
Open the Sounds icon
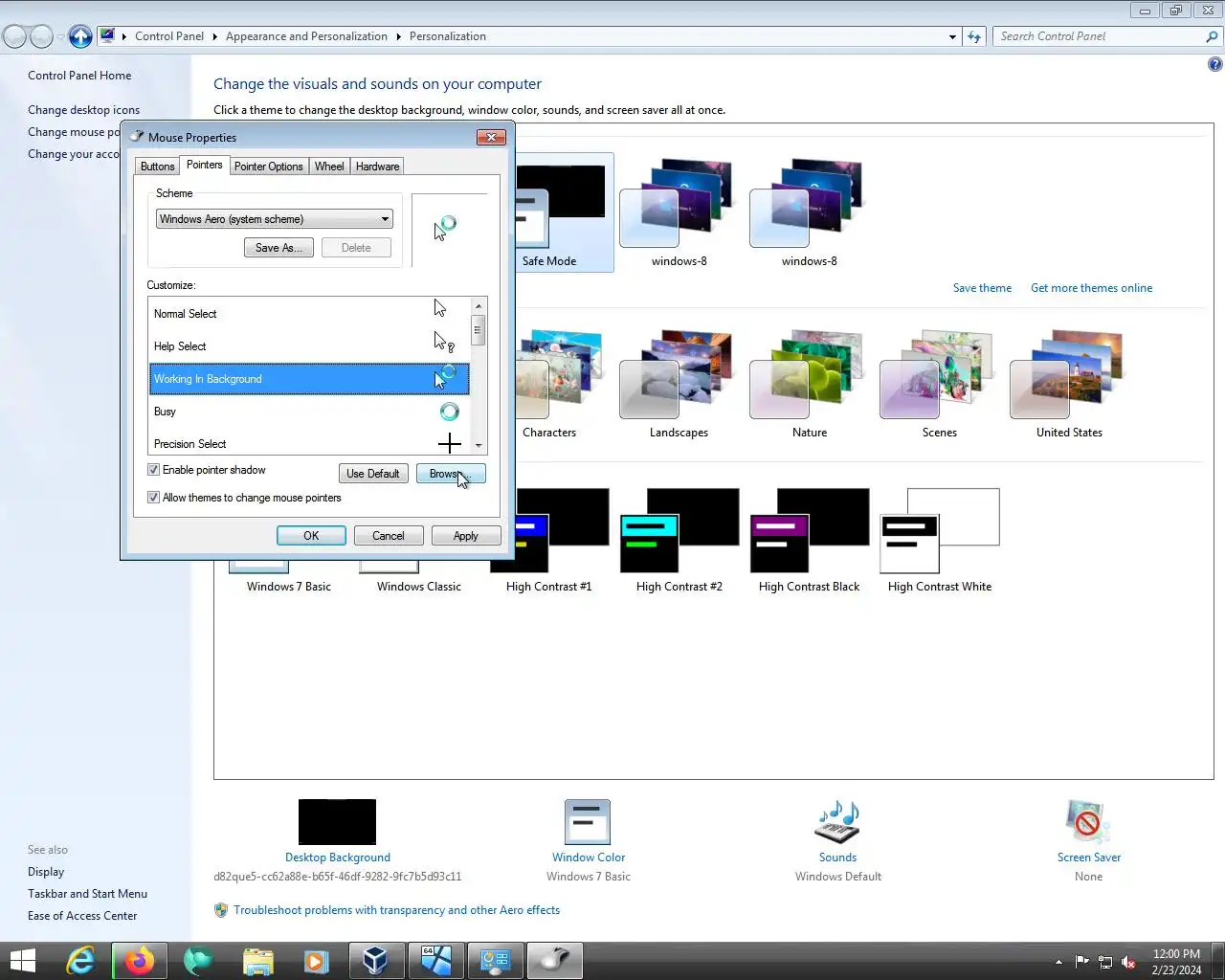(x=837, y=822)
